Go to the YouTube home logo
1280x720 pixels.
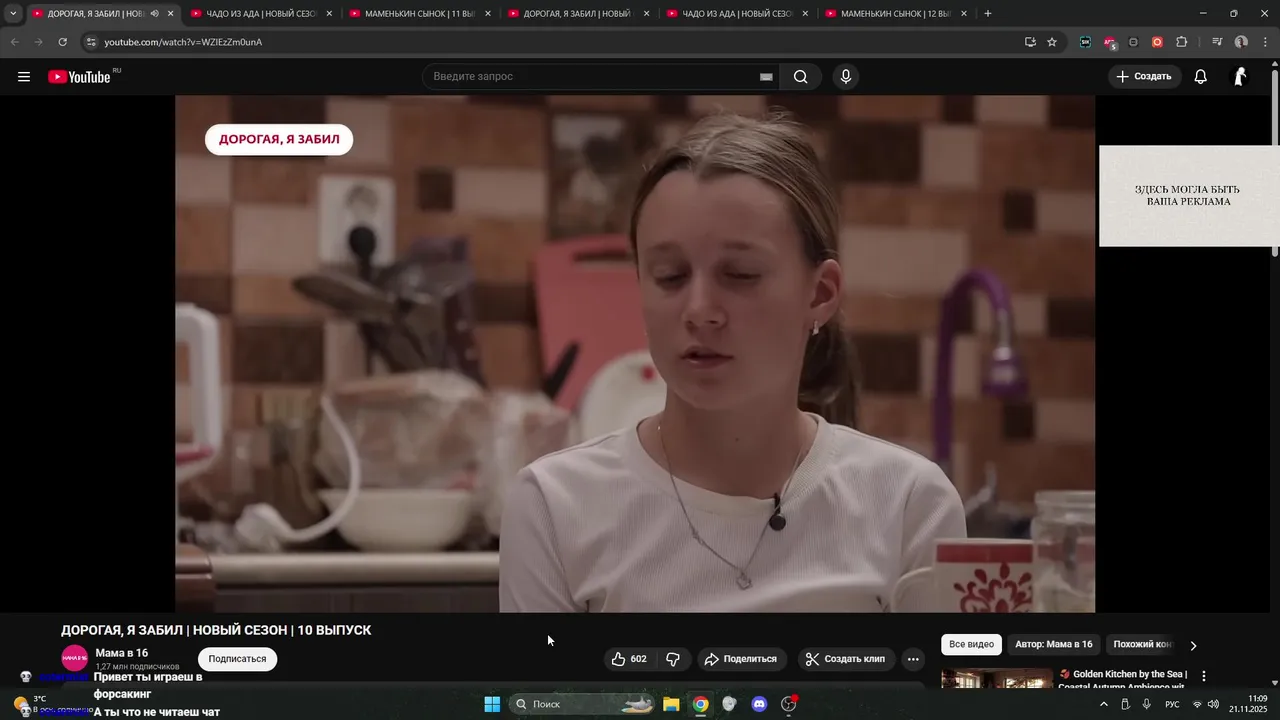pyautogui.click(x=79, y=77)
